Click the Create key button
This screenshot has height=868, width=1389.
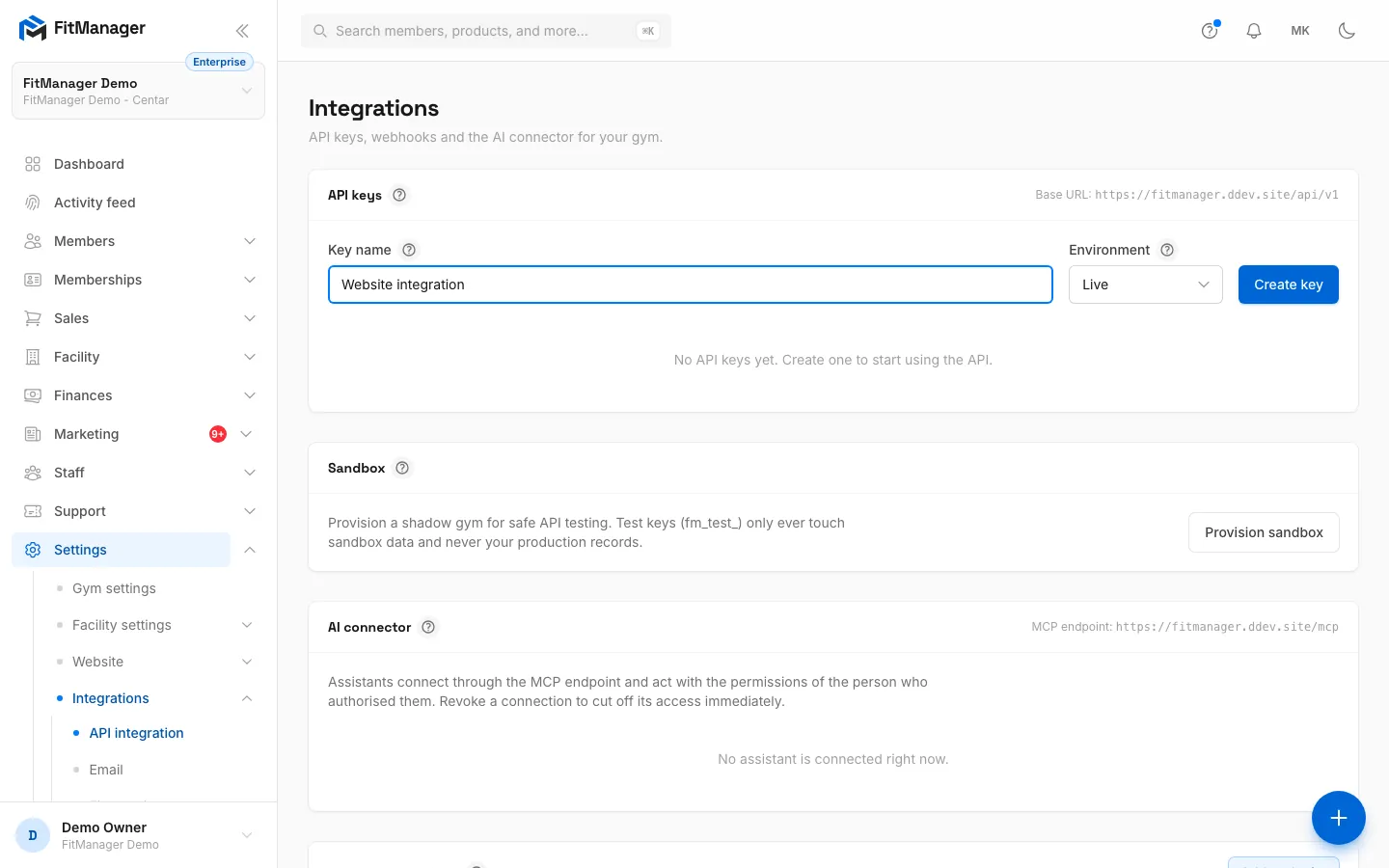coord(1289,285)
